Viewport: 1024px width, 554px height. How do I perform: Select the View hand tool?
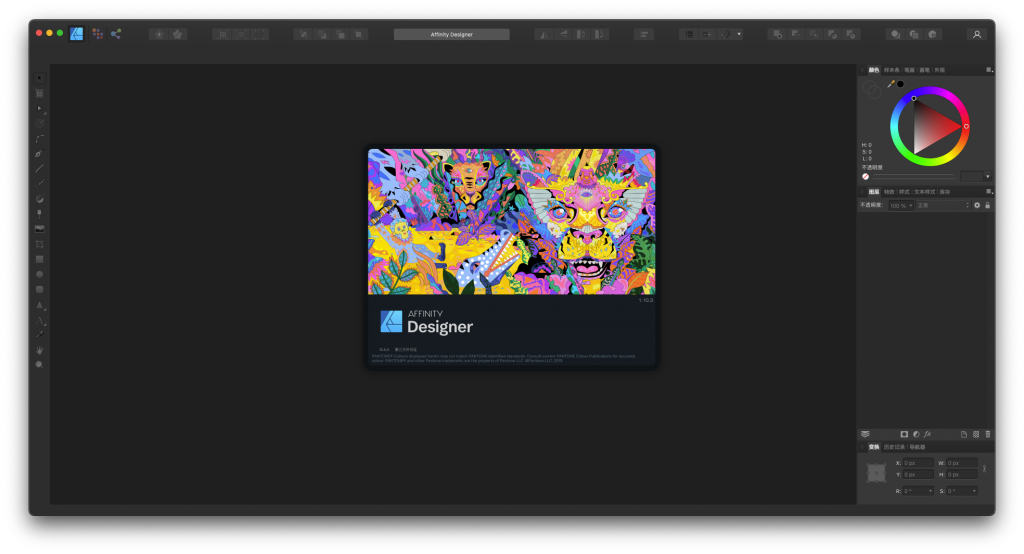click(x=39, y=350)
